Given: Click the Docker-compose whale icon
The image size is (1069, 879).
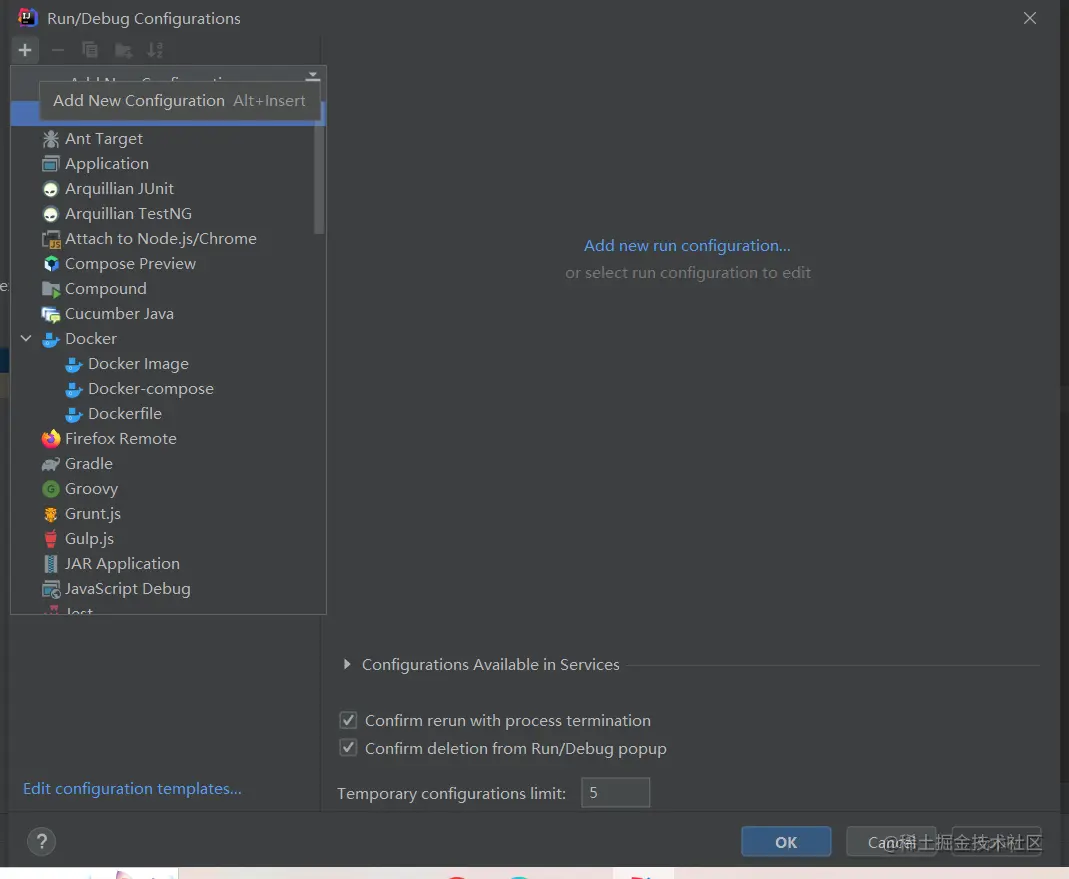Looking at the screenshot, I should click(x=74, y=389).
